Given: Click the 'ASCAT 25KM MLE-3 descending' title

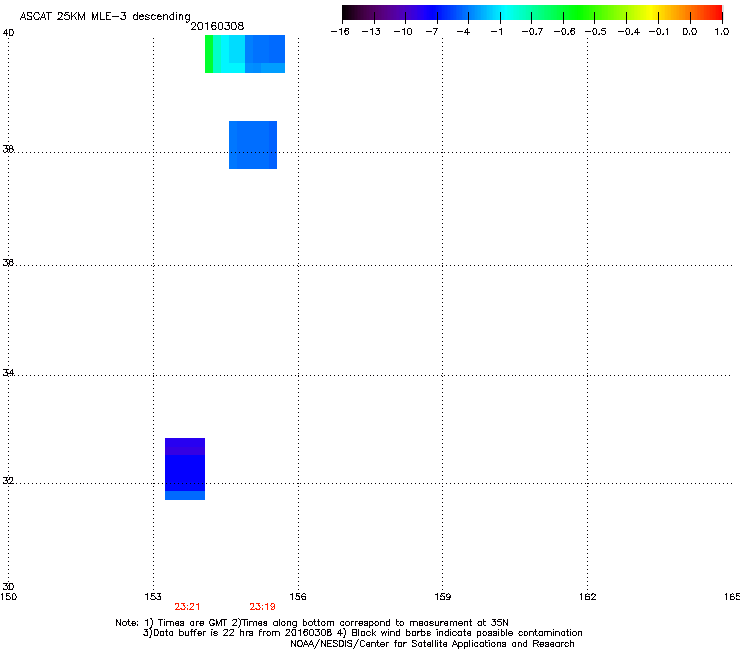Looking at the screenshot, I should click(105, 17).
